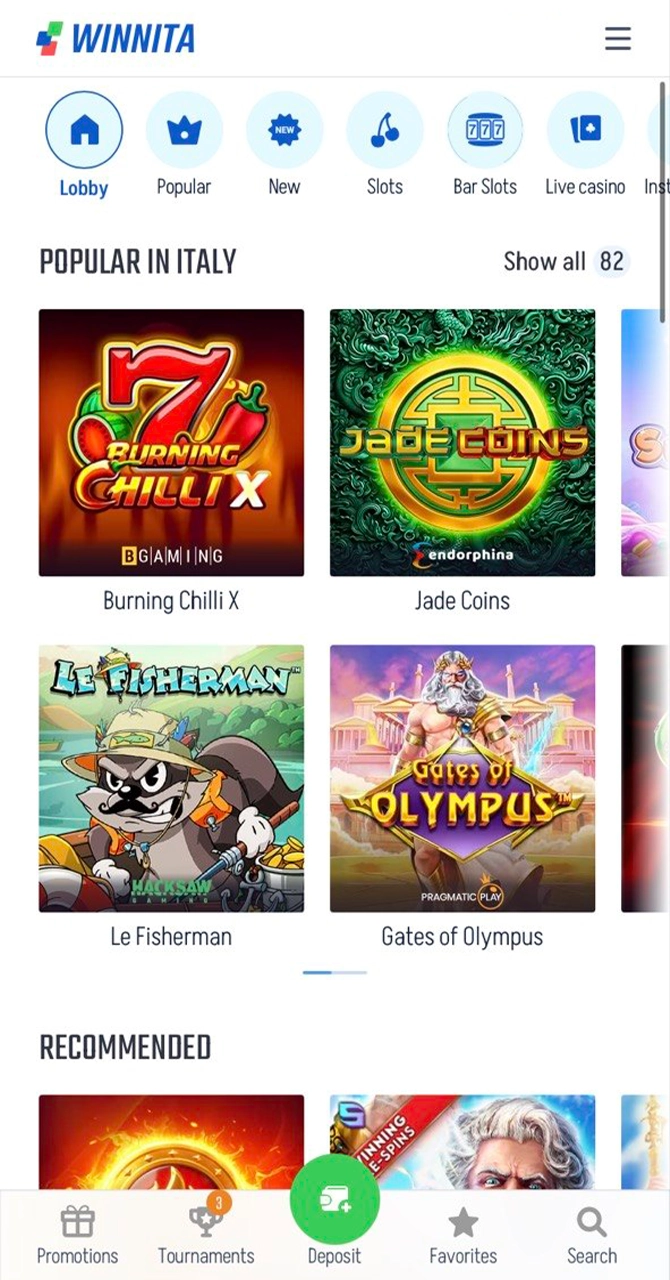The width and height of the screenshot is (670, 1280).
Task: Click the vertical page scrollbar
Action: (x=663, y=200)
